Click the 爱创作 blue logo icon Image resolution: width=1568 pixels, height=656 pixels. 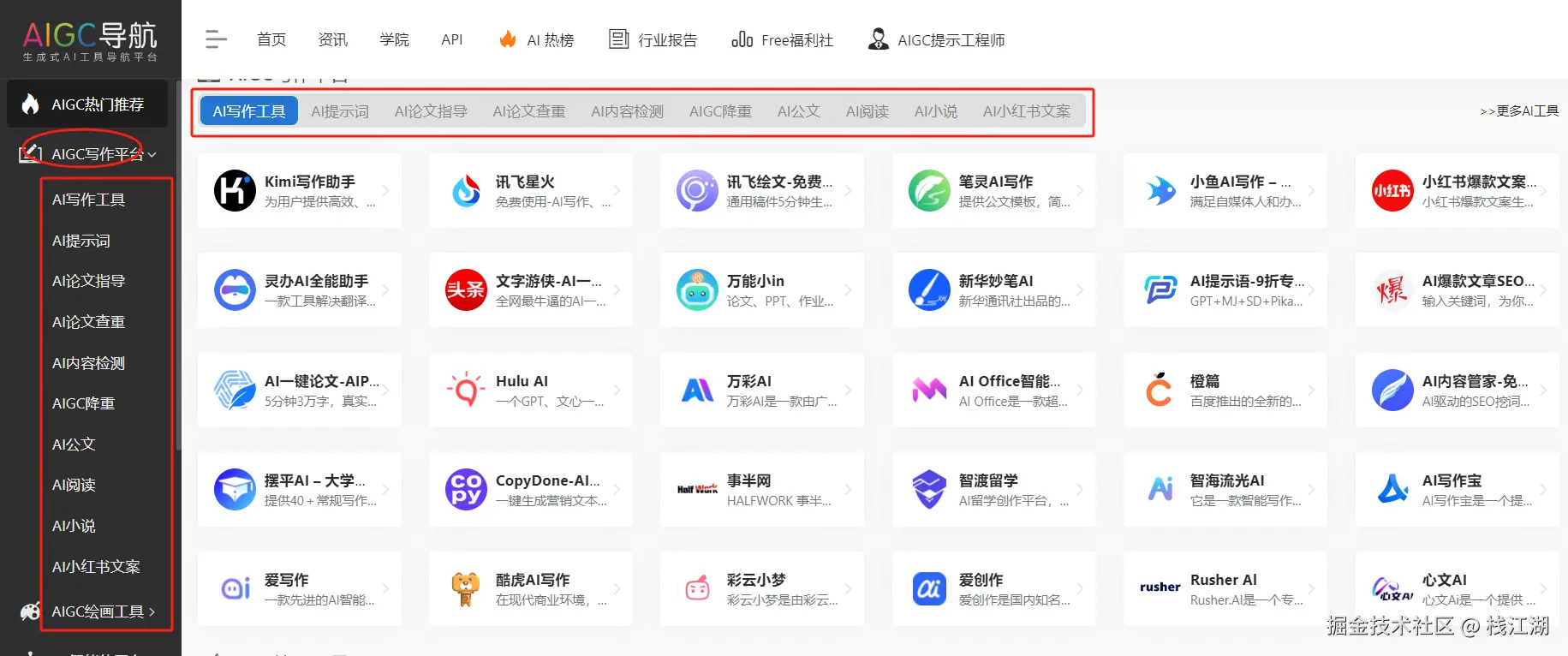[x=929, y=588]
